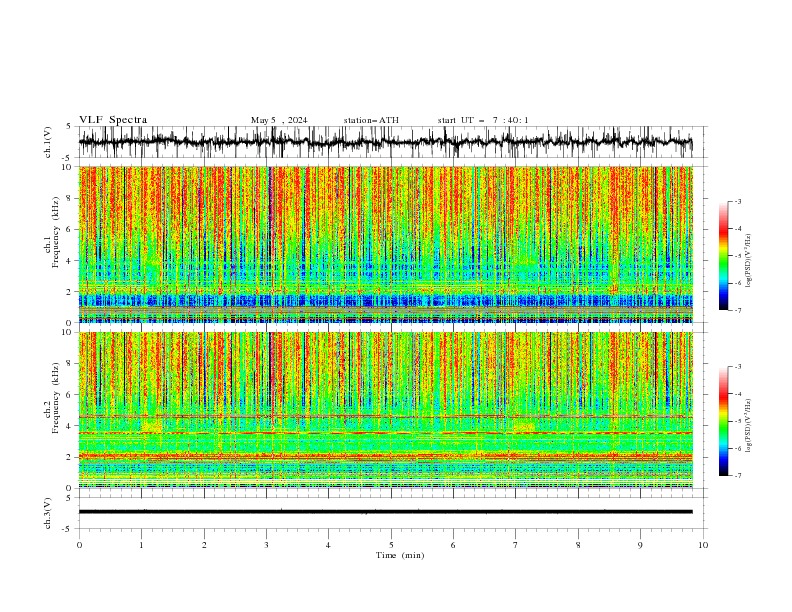Click the "-7" label on ch.1 color scale

738,310
